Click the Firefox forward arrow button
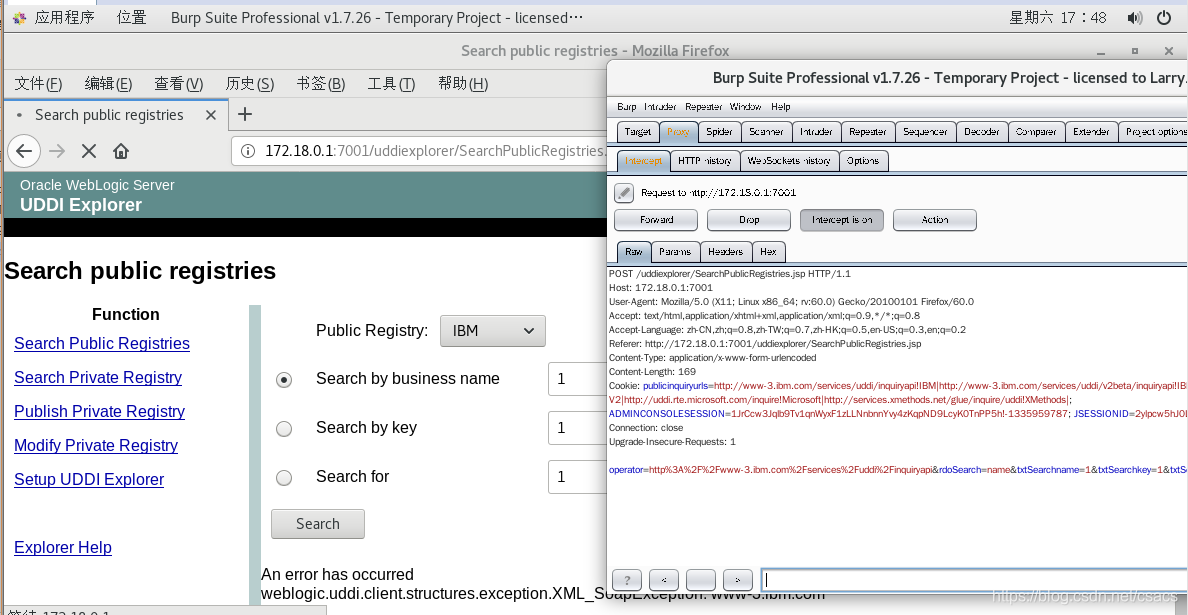 coord(57,151)
